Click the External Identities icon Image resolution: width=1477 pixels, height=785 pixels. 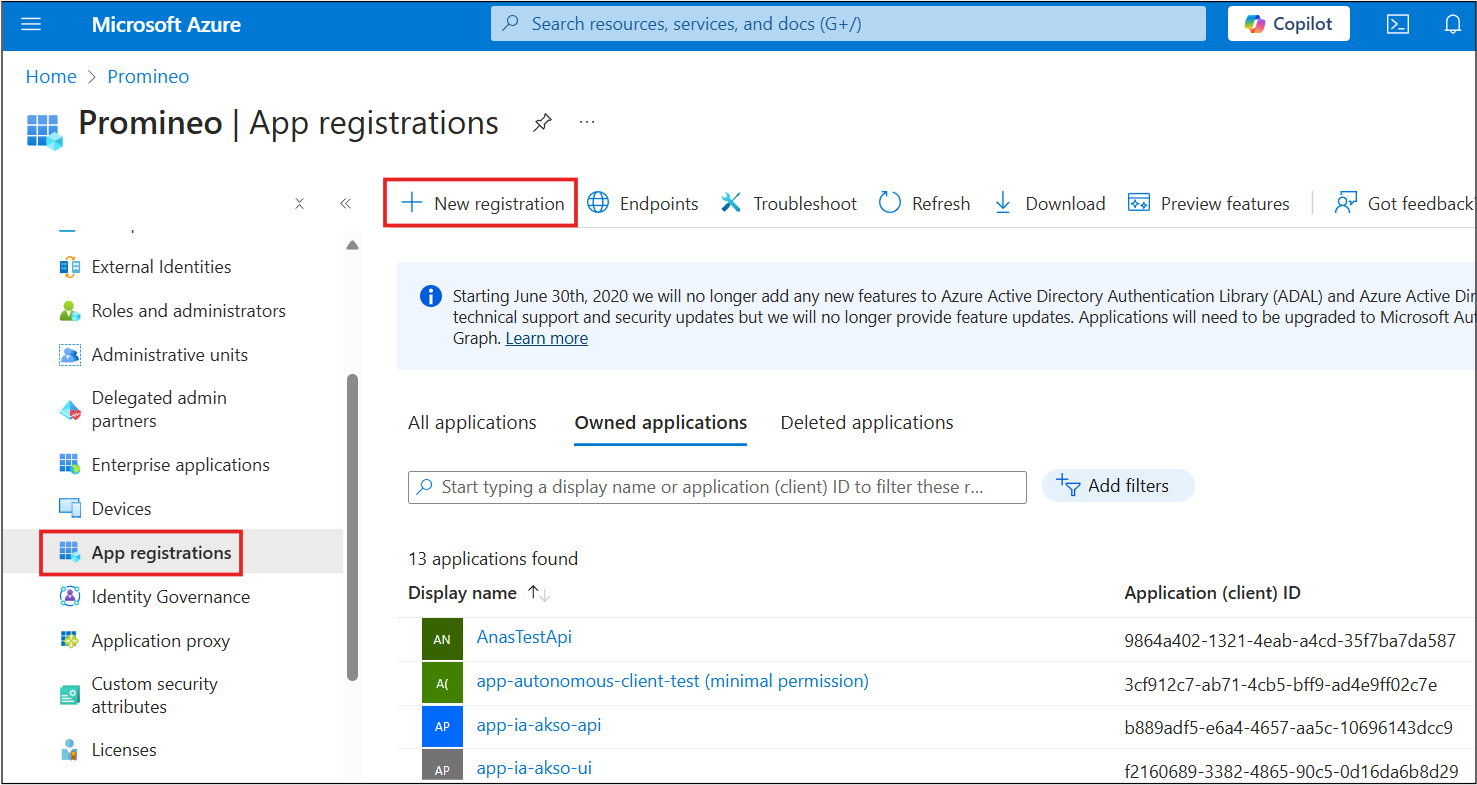coord(69,267)
